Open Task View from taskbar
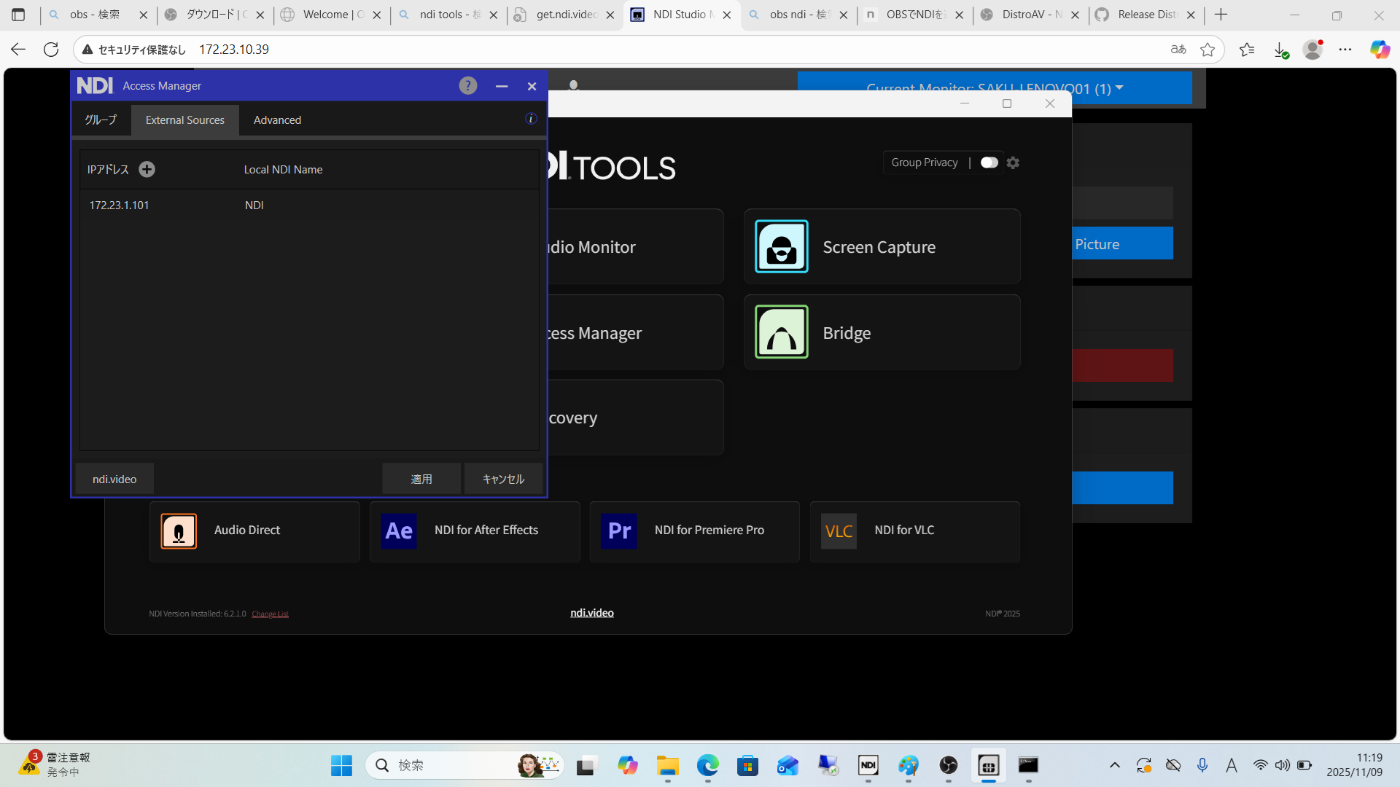Viewport: 1400px width, 787px height. click(587, 765)
